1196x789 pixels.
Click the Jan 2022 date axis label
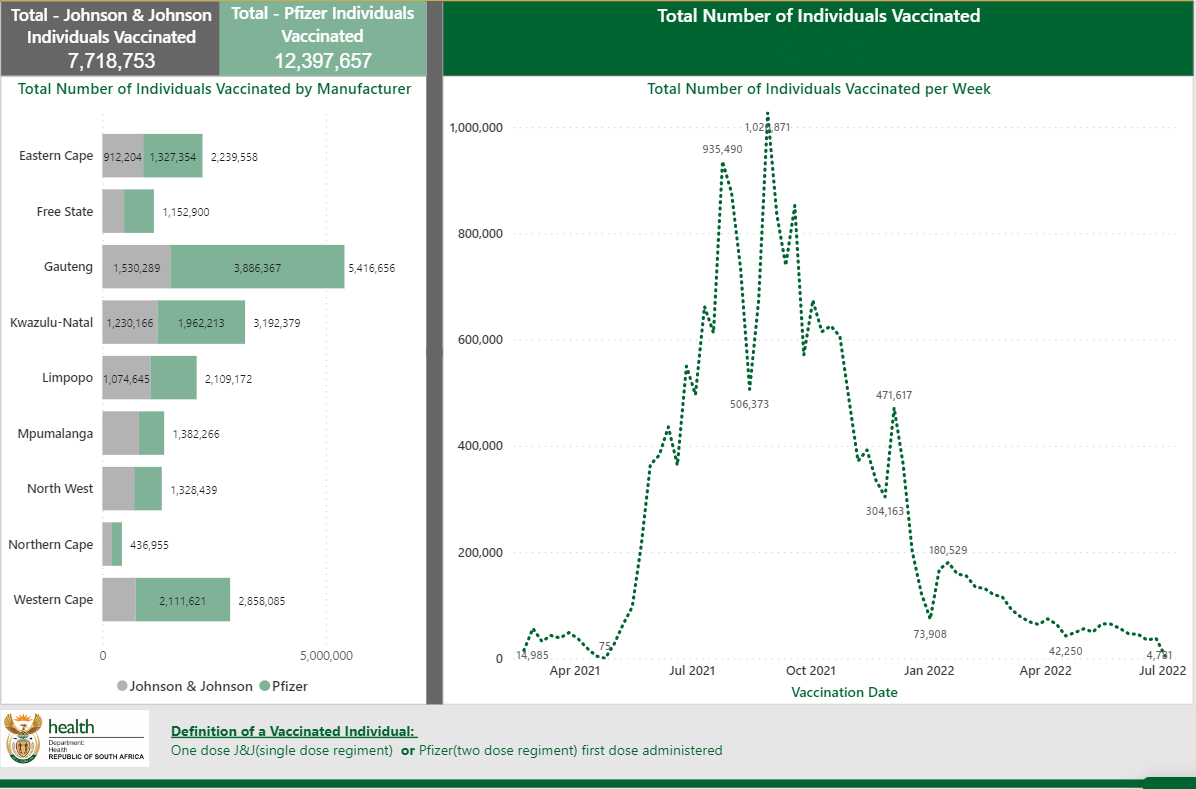click(x=929, y=671)
